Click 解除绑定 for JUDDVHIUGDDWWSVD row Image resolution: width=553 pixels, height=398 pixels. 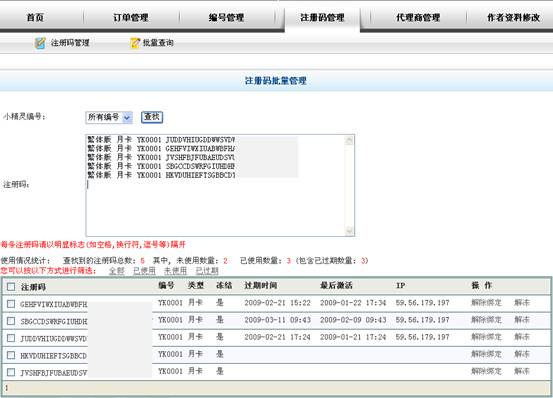pyautogui.click(x=486, y=337)
